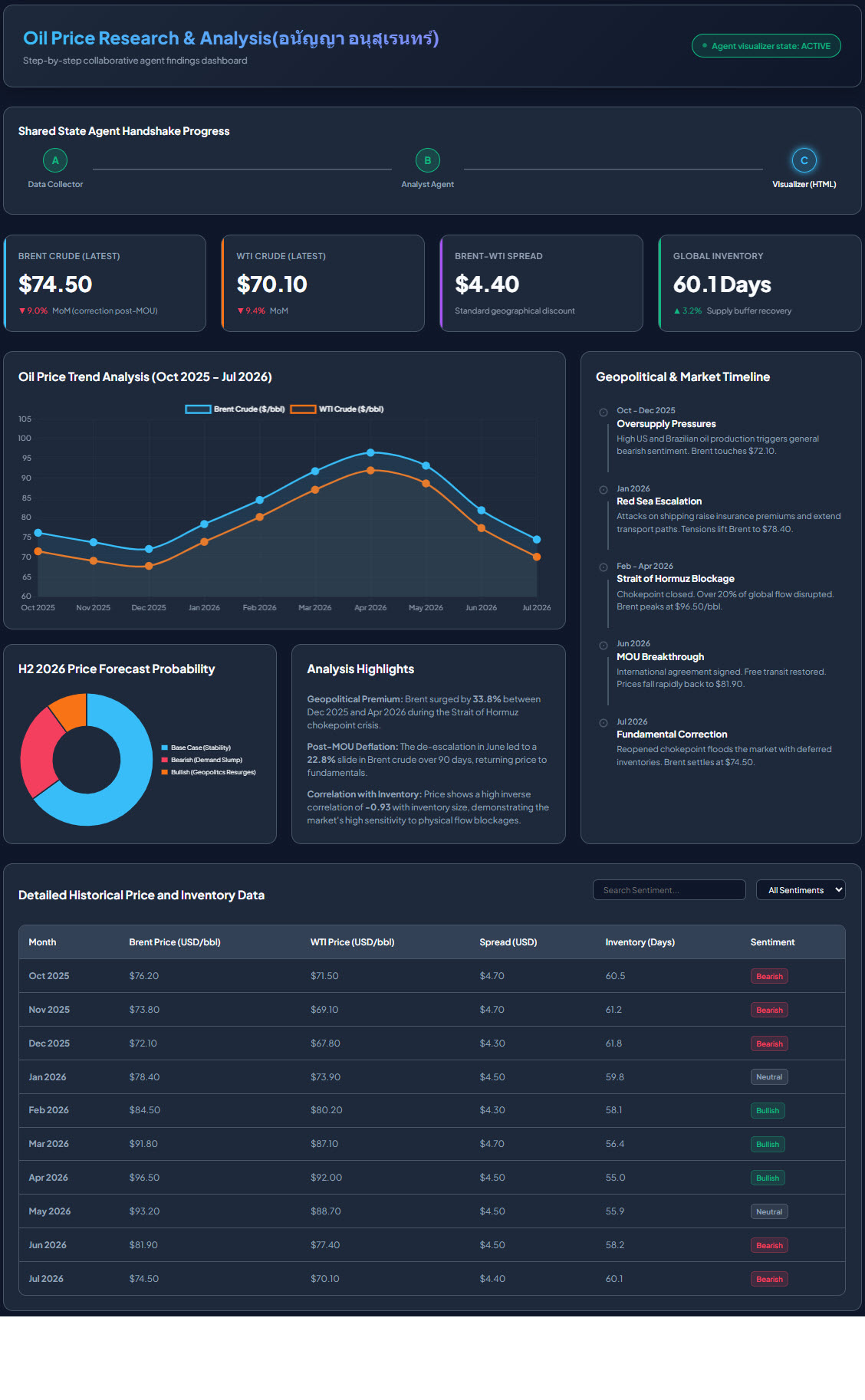Click the Oct 2025 month cell in table
The image size is (865, 1400).
[49, 976]
